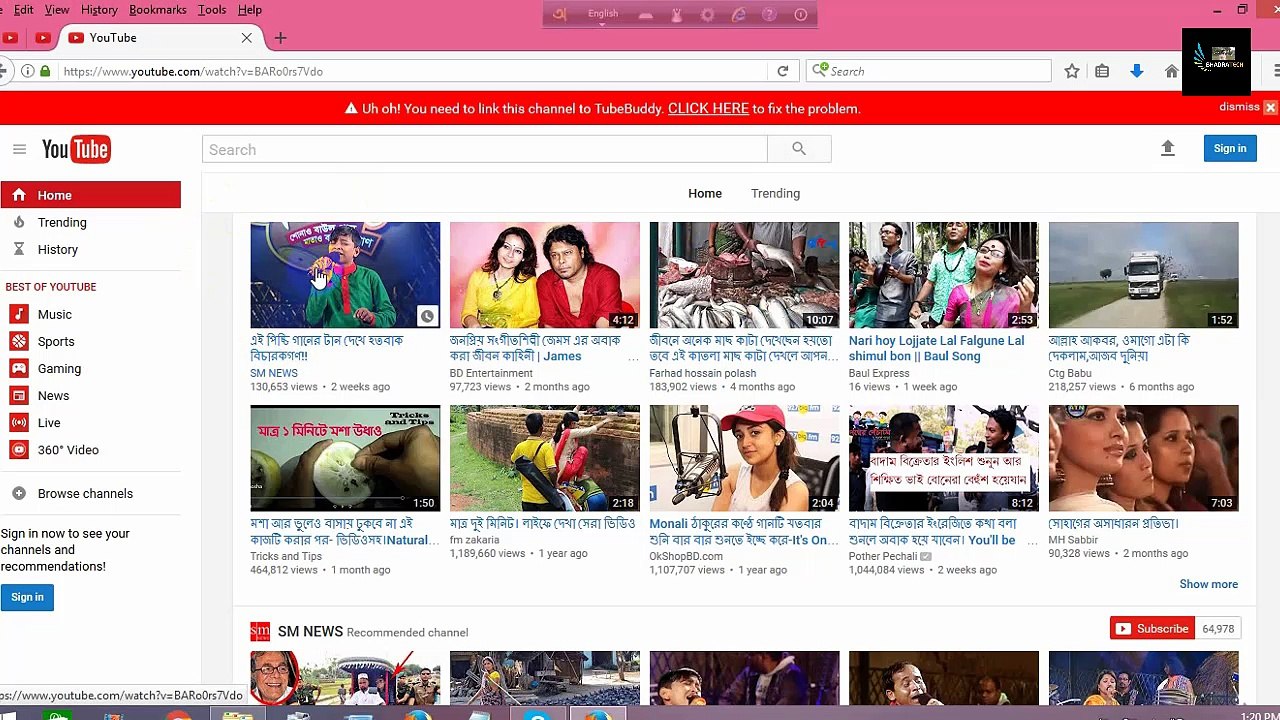The image size is (1280, 720).
Task: Open the Bookmarks menu
Action: click(158, 10)
